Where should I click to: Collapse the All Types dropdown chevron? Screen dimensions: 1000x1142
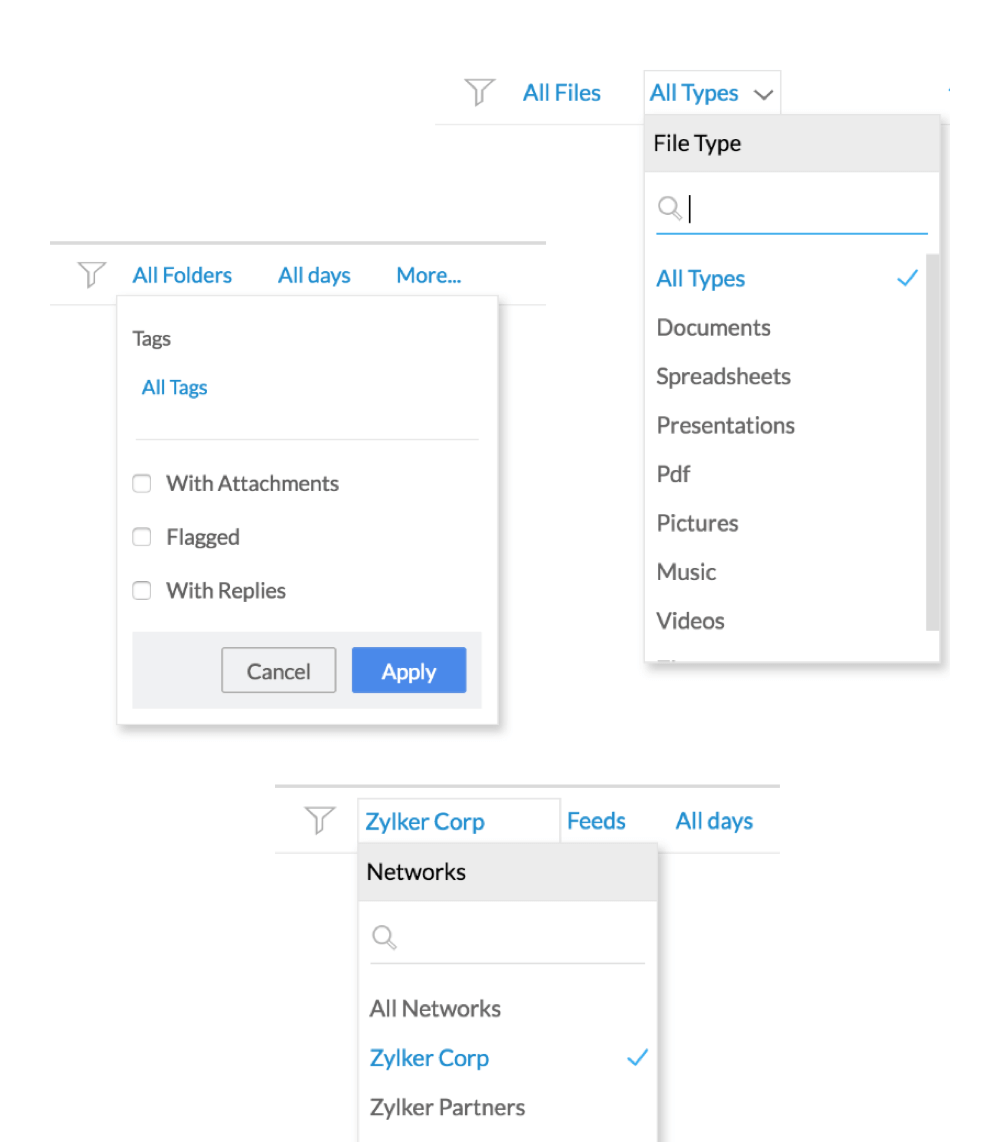(x=764, y=95)
